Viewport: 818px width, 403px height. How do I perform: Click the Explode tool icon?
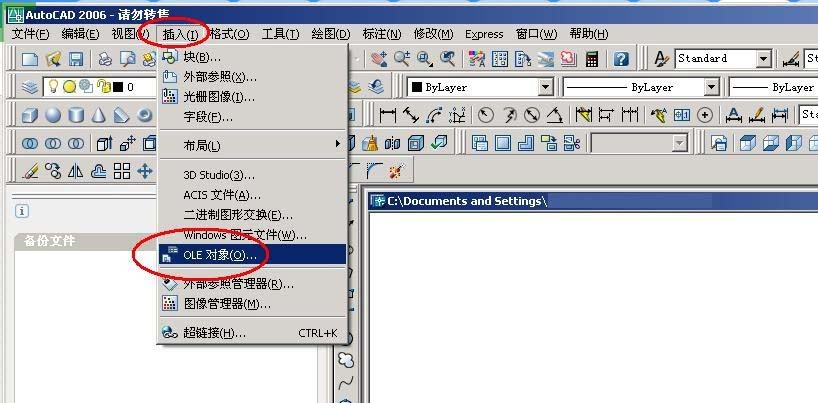[397, 170]
